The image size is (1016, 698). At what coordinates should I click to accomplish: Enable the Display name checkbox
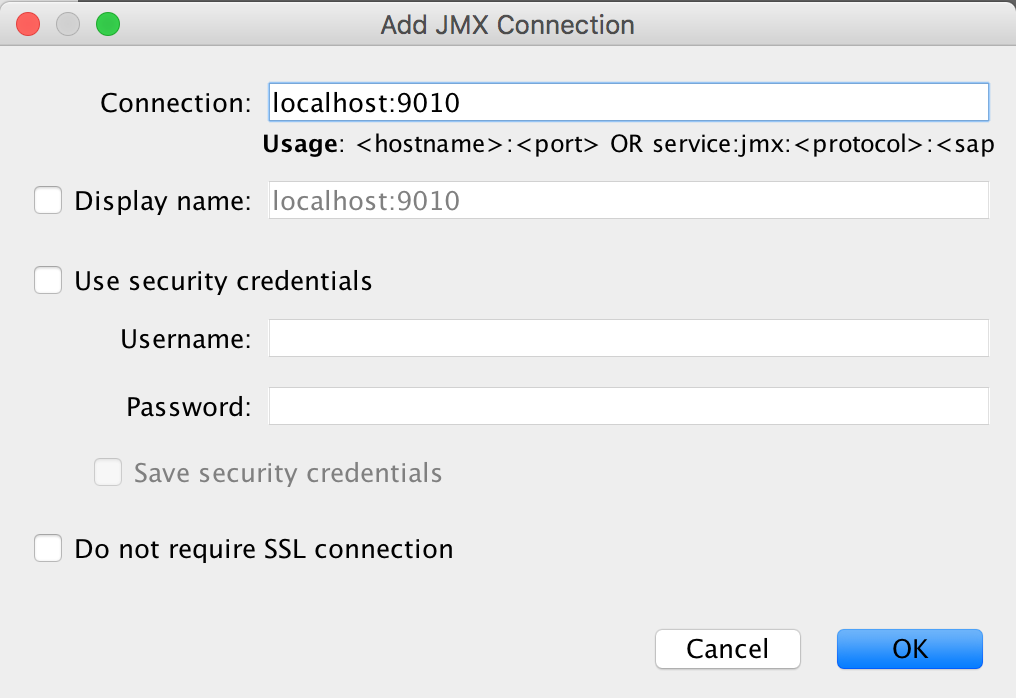[x=48, y=200]
